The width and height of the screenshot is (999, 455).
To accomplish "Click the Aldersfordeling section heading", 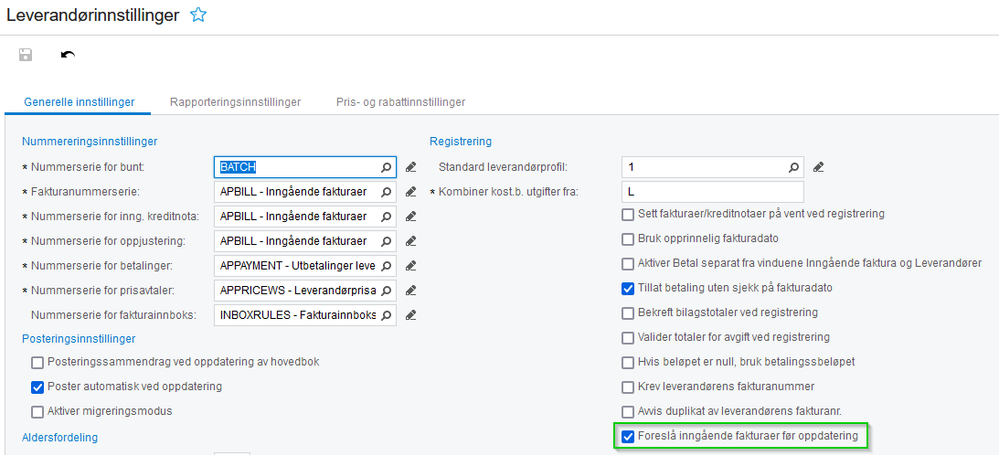I will click(60, 438).
